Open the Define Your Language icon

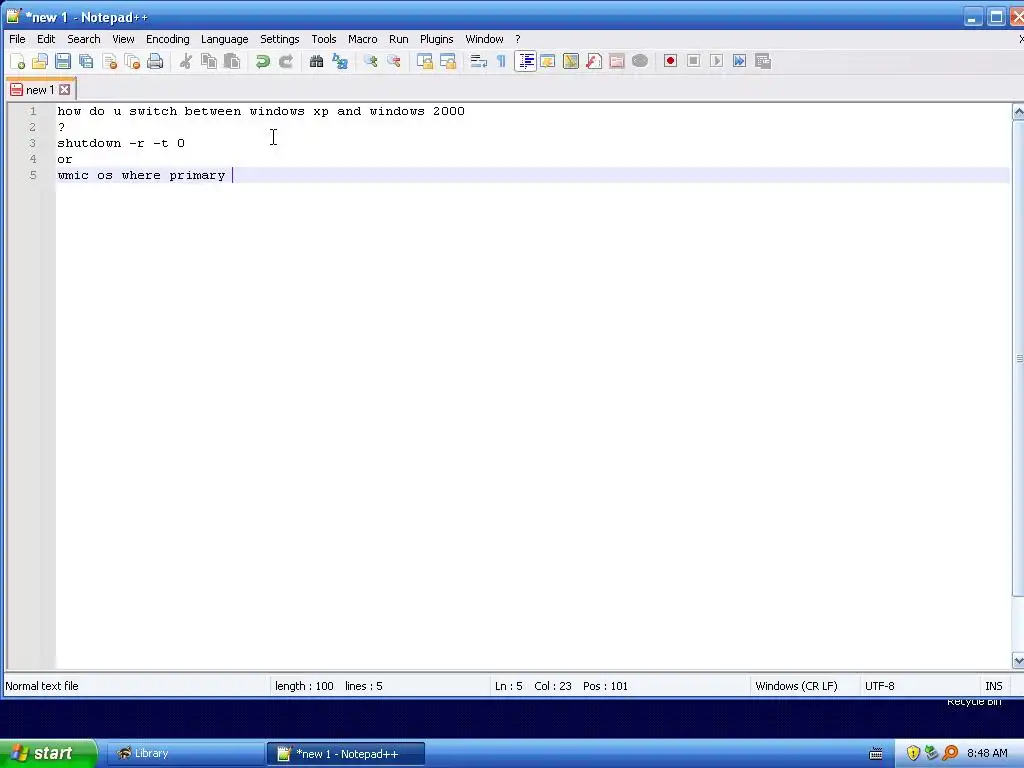click(547, 61)
